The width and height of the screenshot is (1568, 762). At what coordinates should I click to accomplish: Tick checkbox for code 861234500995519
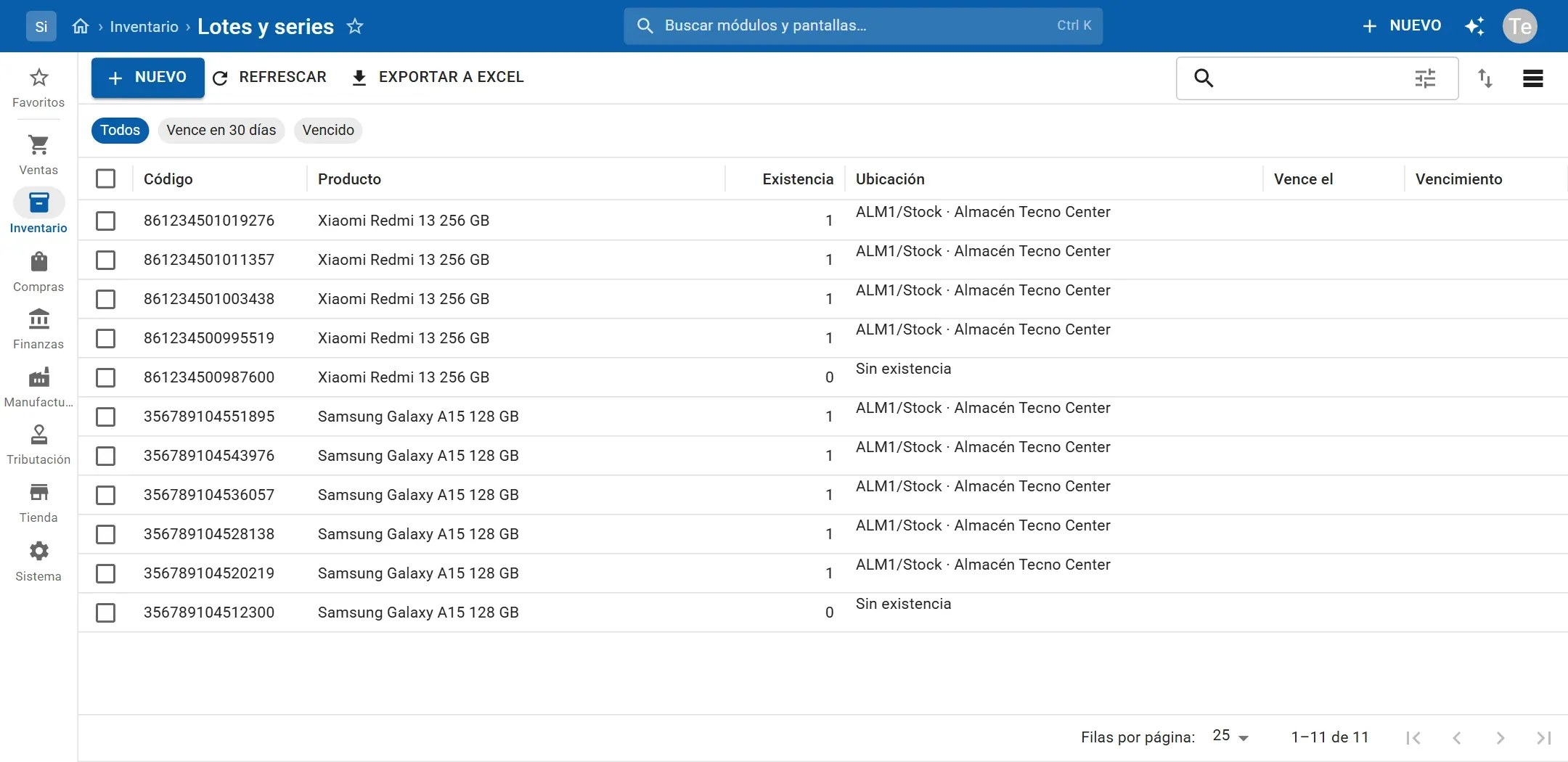[x=106, y=338]
